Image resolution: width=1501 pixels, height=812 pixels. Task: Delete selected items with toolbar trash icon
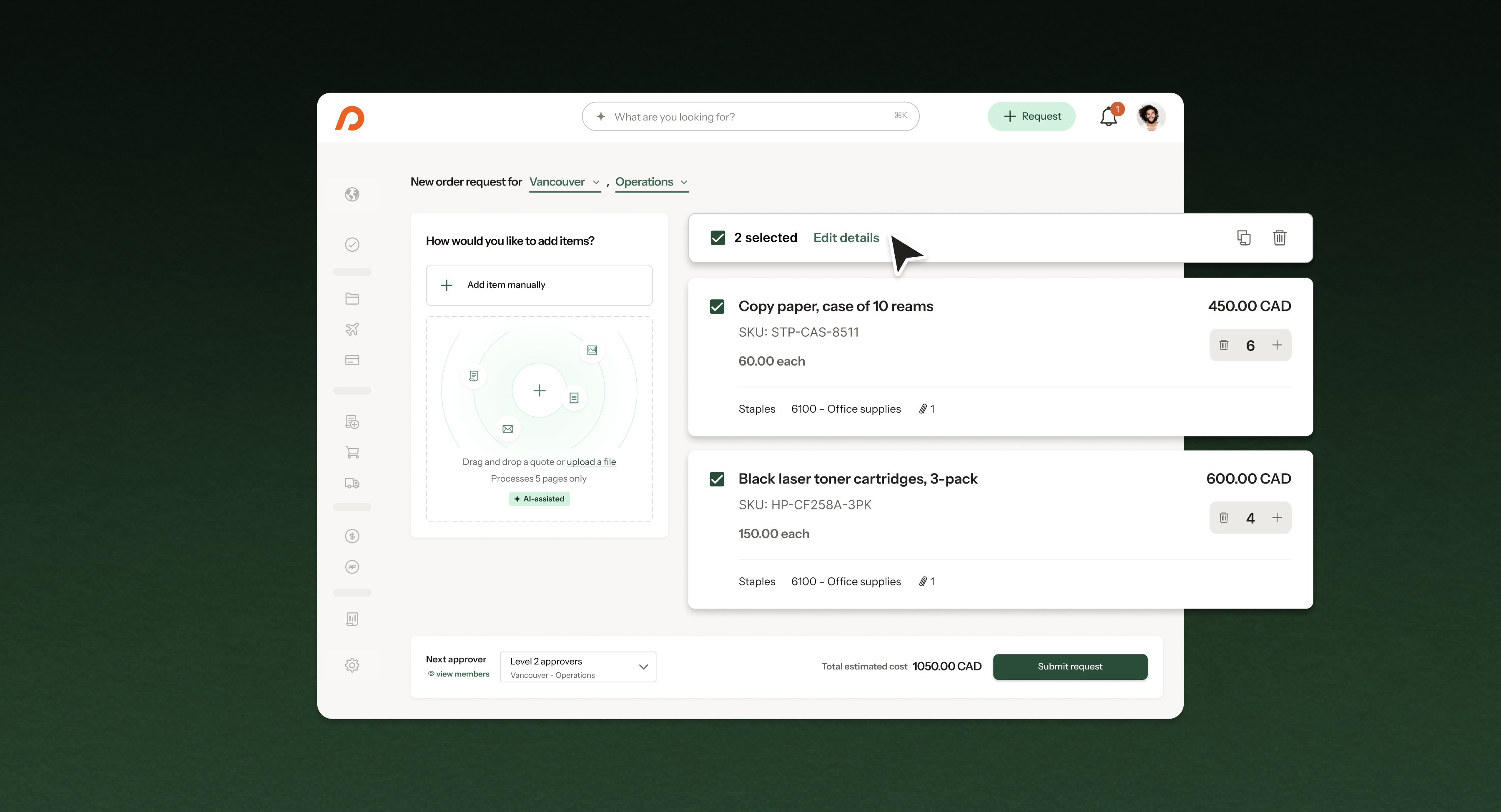(1280, 238)
